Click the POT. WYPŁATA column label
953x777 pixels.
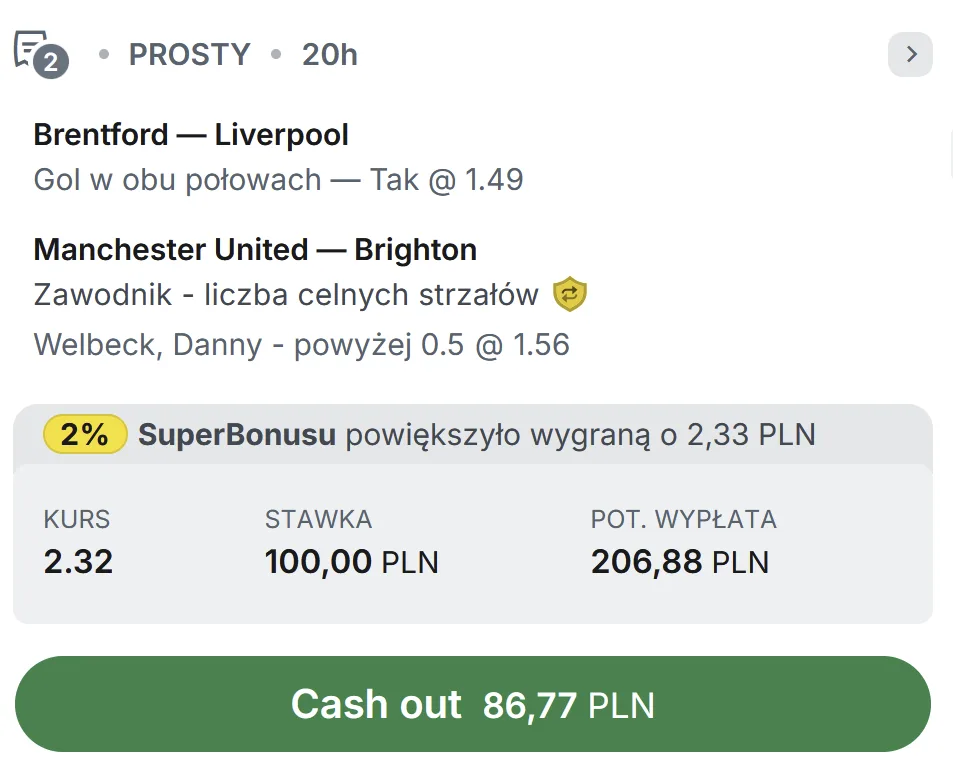pos(683,519)
